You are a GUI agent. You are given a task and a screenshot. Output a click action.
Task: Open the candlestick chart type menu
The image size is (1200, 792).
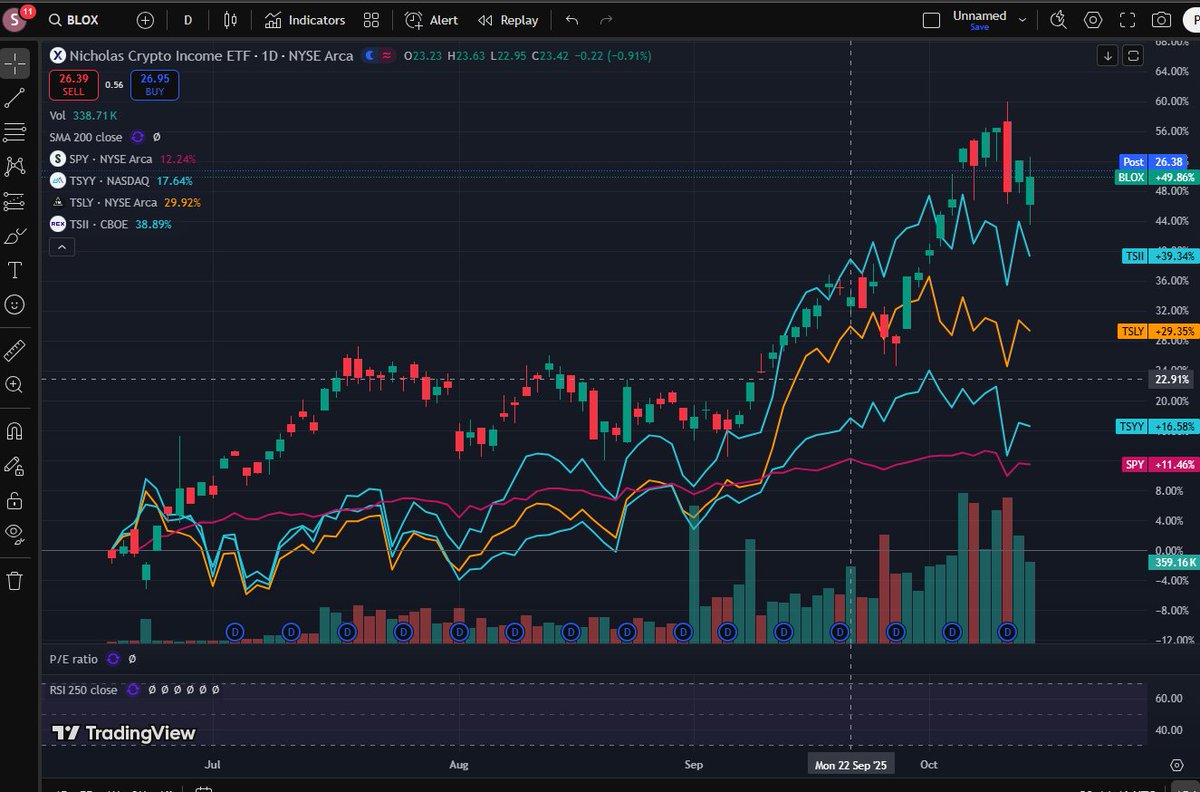click(232, 20)
